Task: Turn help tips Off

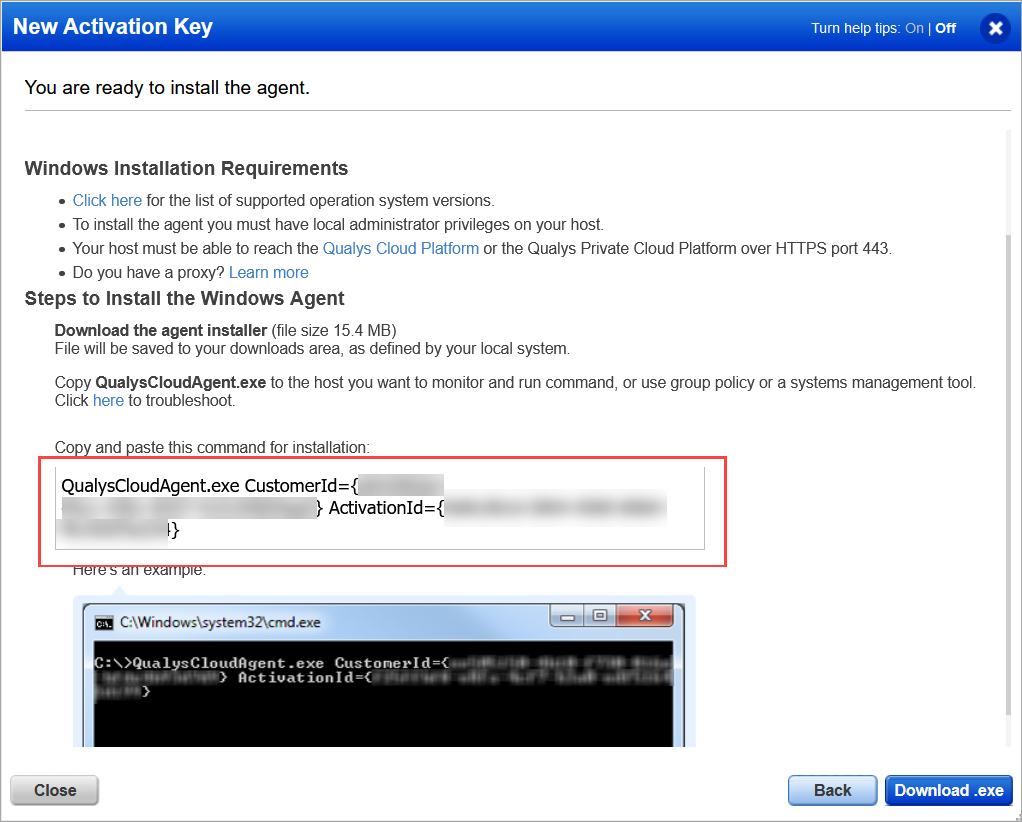Action: [945, 28]
